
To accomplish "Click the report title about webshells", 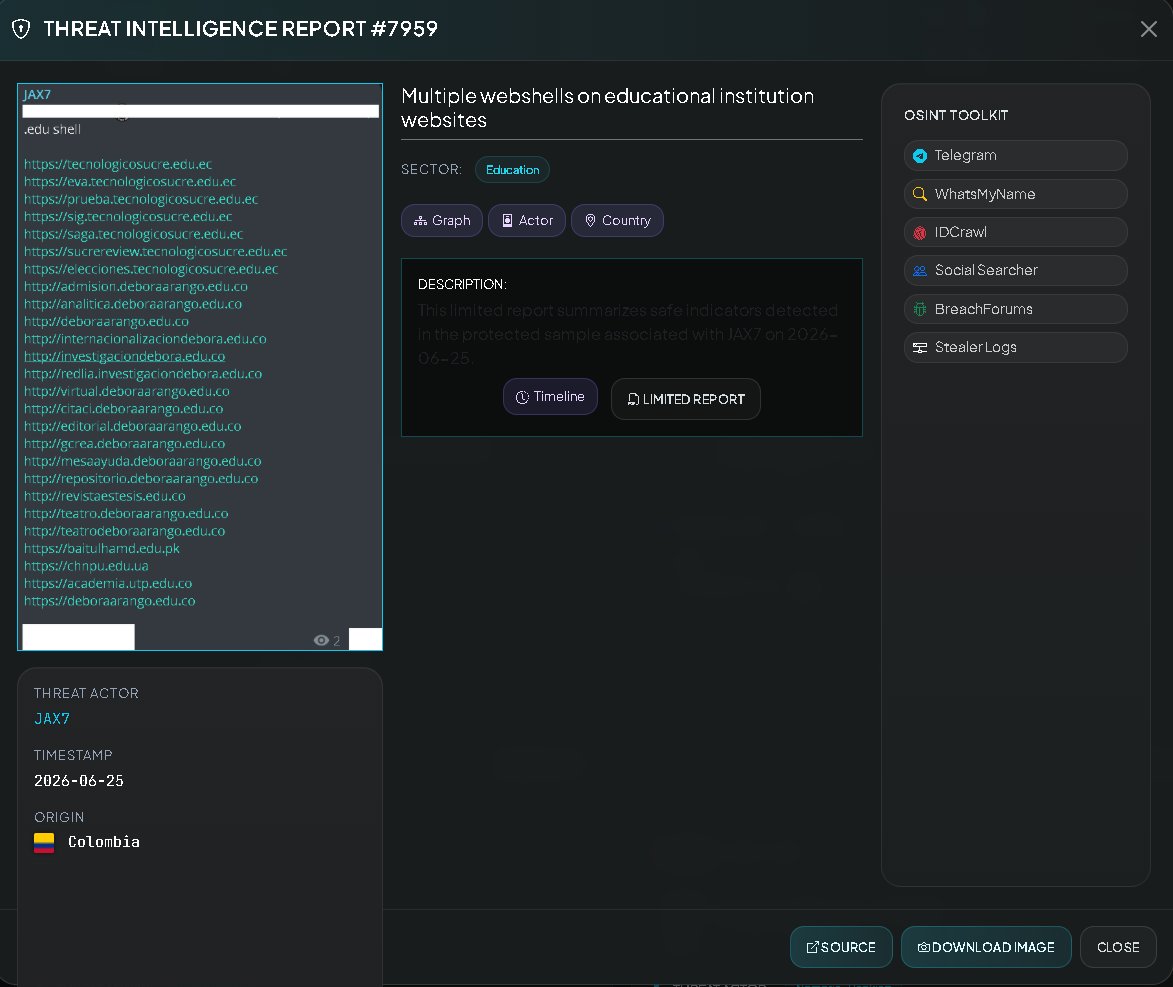I will [607, 108].
